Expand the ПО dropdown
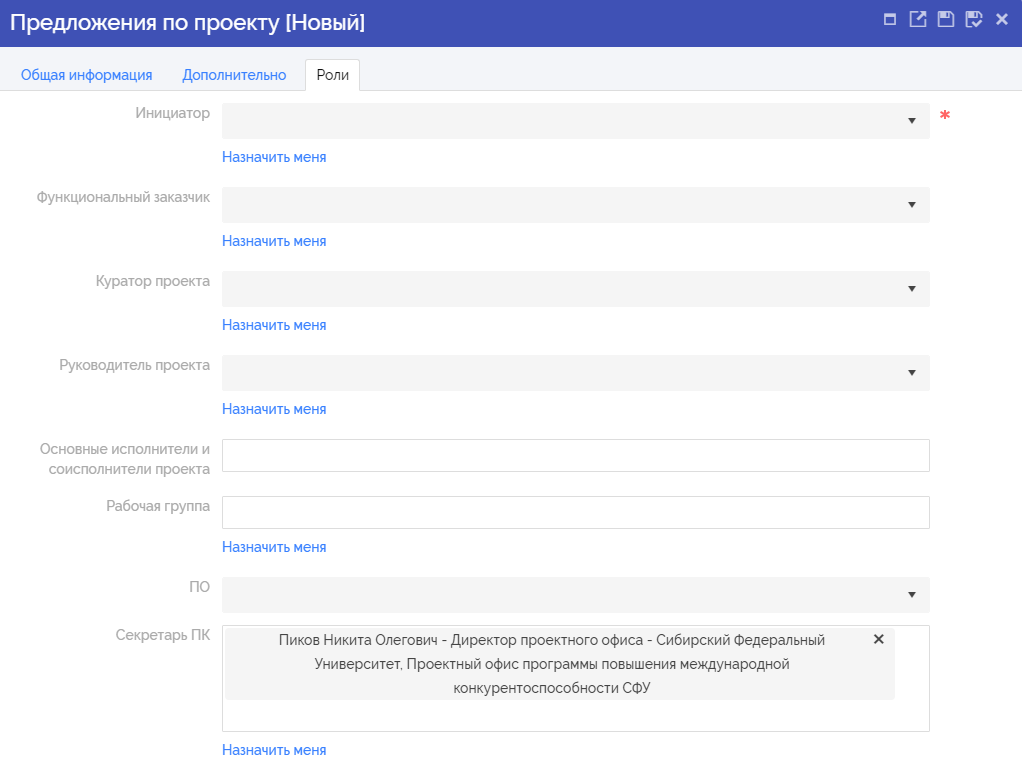Image resolution: width=1022 pixels, height=777 pixels. tap(911, 595)
